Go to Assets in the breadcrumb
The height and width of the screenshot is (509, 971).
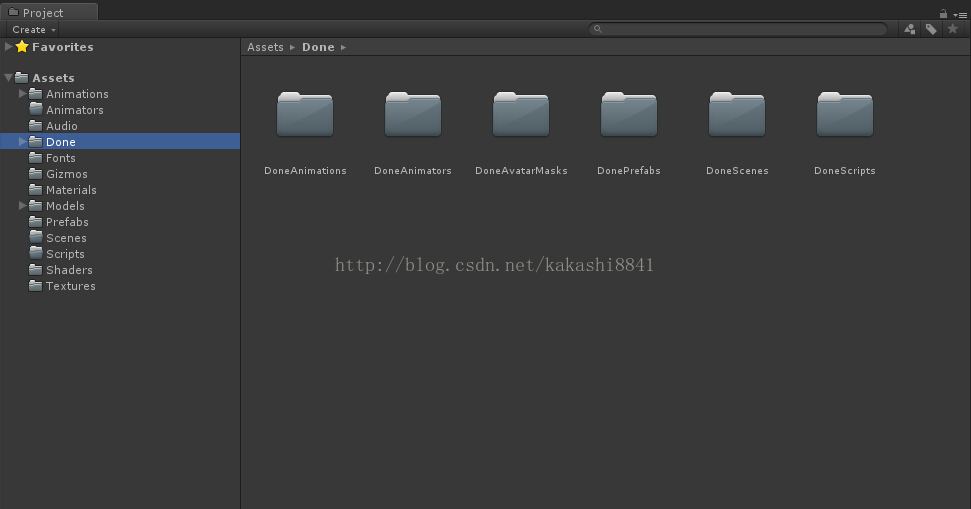(x=265, y=47)
